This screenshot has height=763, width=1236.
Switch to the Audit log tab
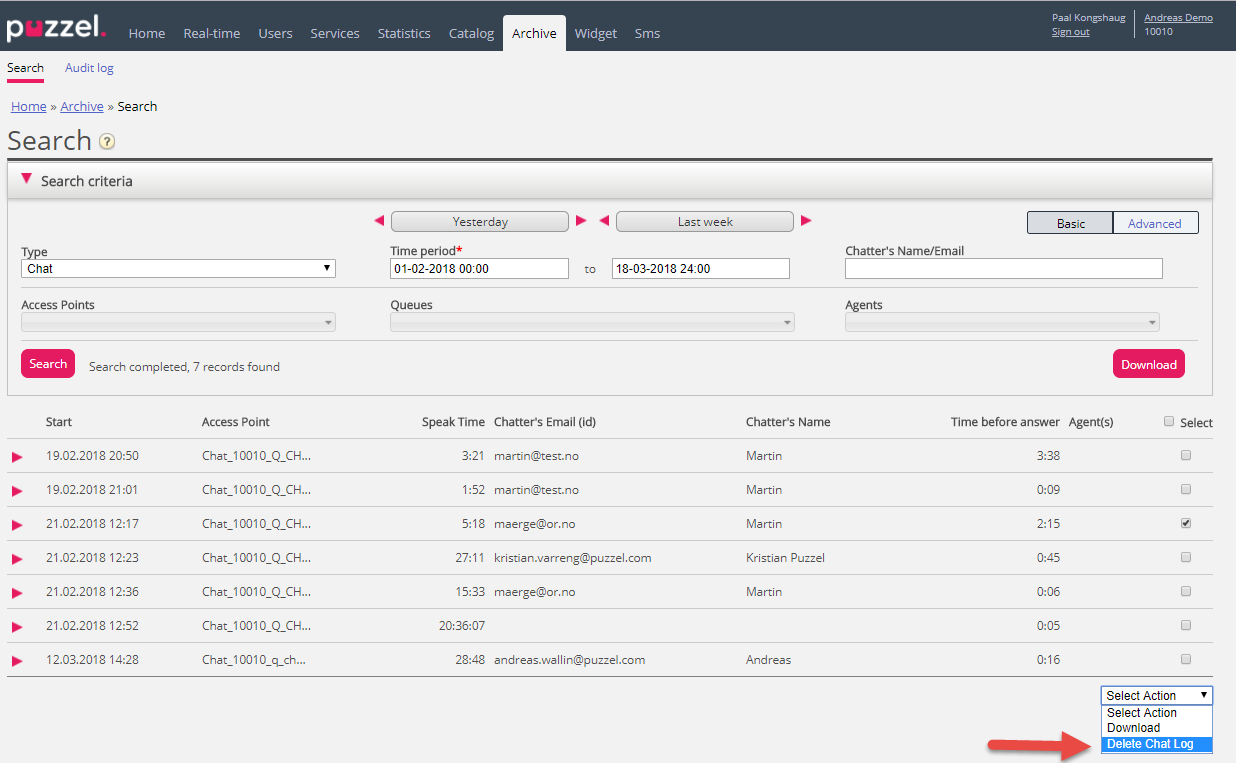(89, 68)
